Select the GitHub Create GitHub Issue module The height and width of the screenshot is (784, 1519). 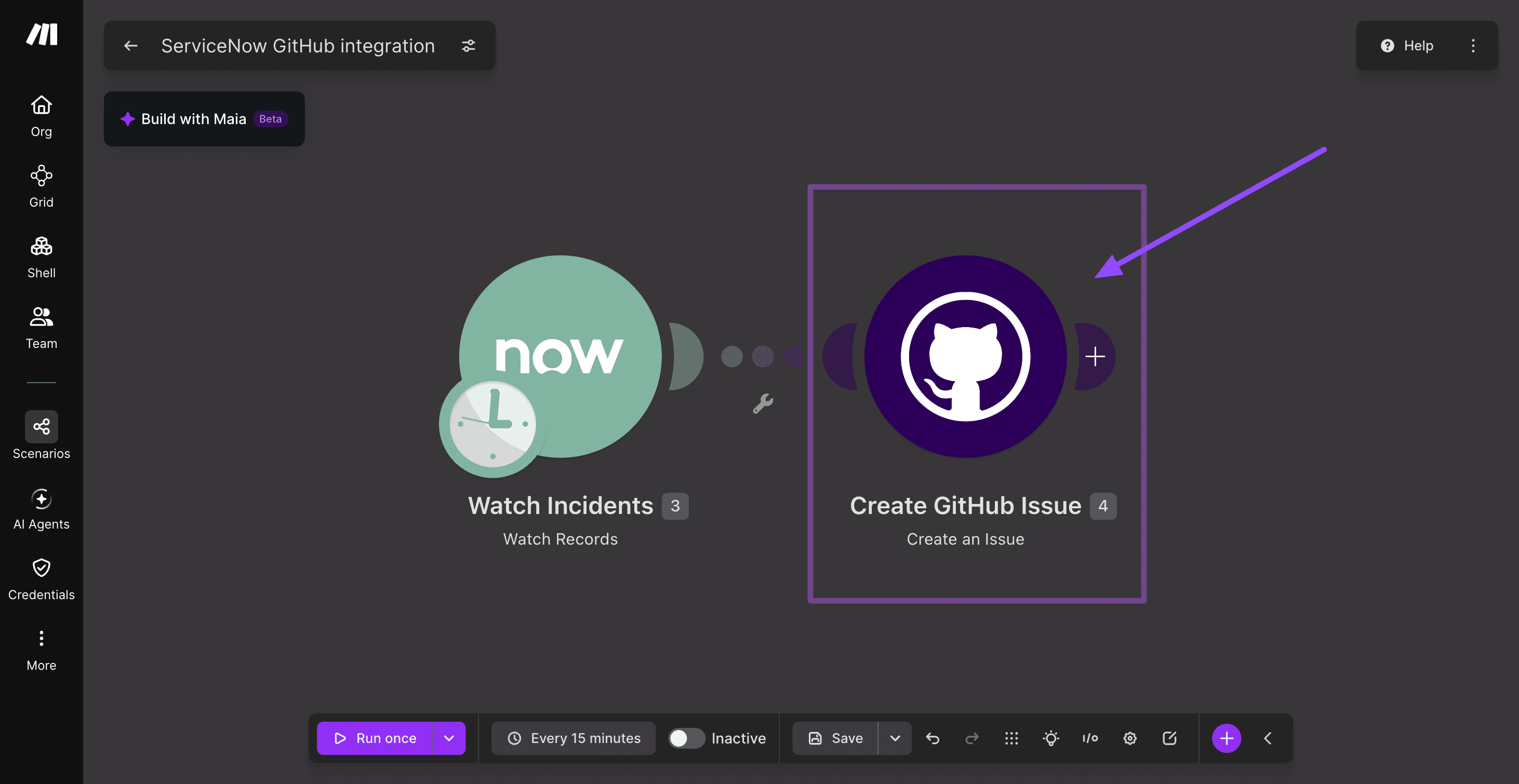(965, 356)
